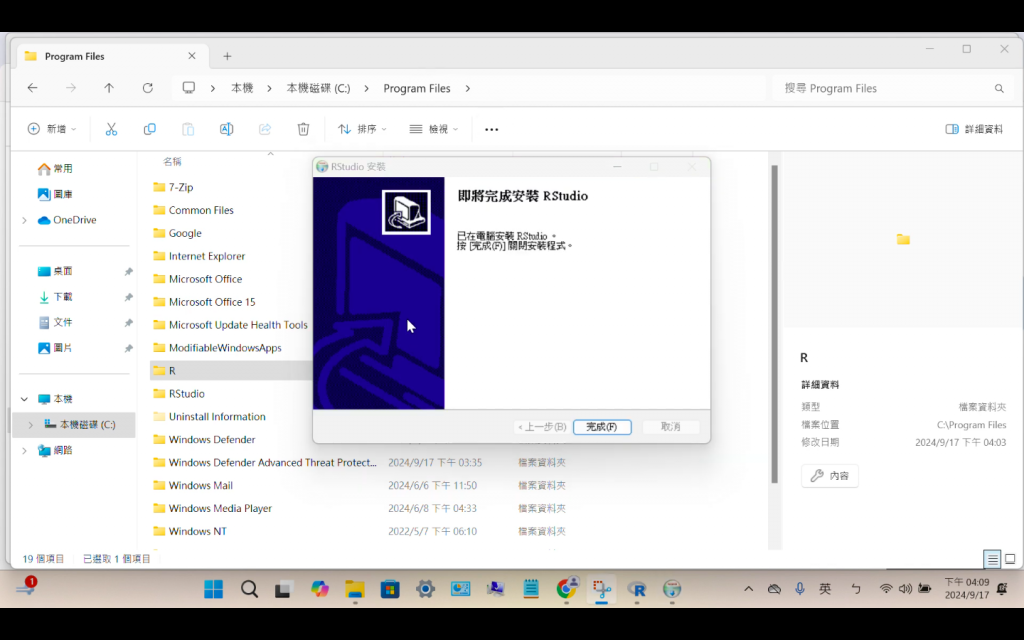Open Microsoft Store on the taskbar

coord(390,589)
